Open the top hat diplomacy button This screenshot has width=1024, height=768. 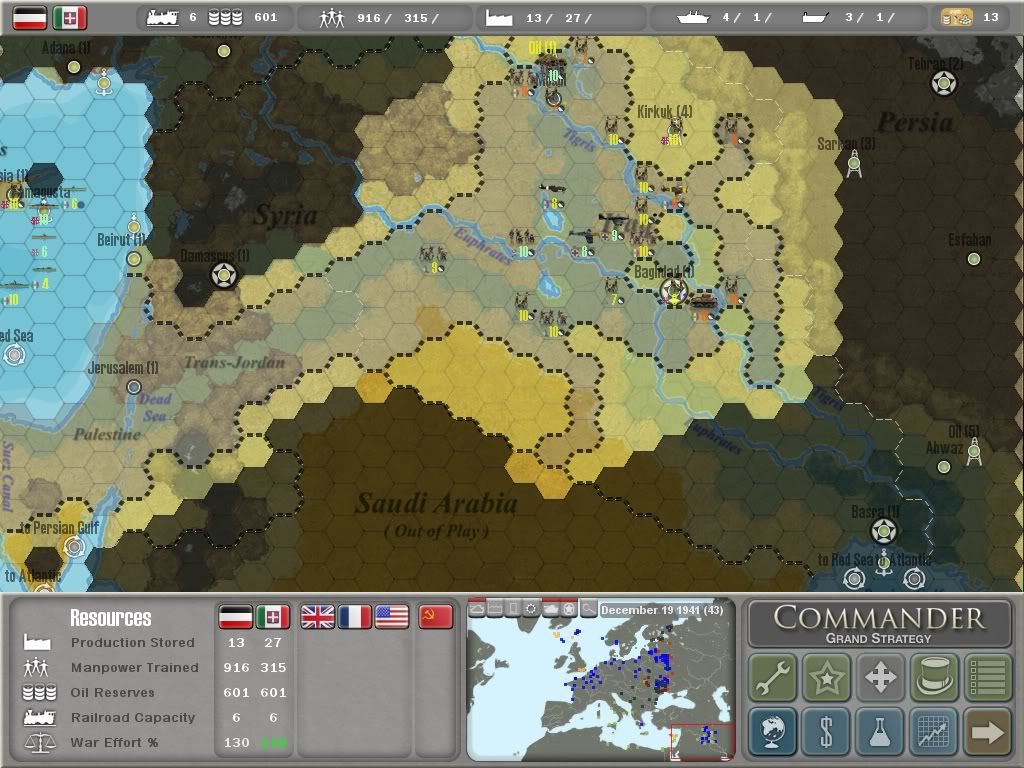pyautogui.click(x=934, y=677)
